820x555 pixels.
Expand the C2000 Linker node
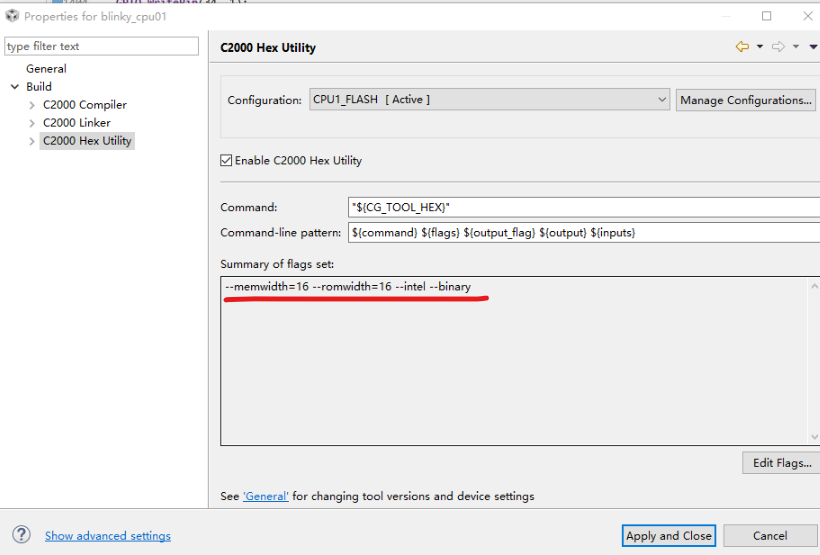[x=32, y=123]
